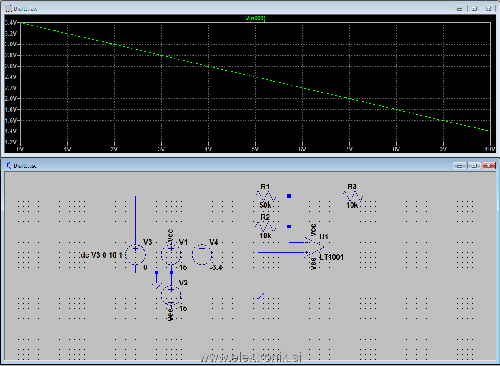Click the V3 voltage source symbol
The width and height of the screenshot is (500, 366).
135,255
